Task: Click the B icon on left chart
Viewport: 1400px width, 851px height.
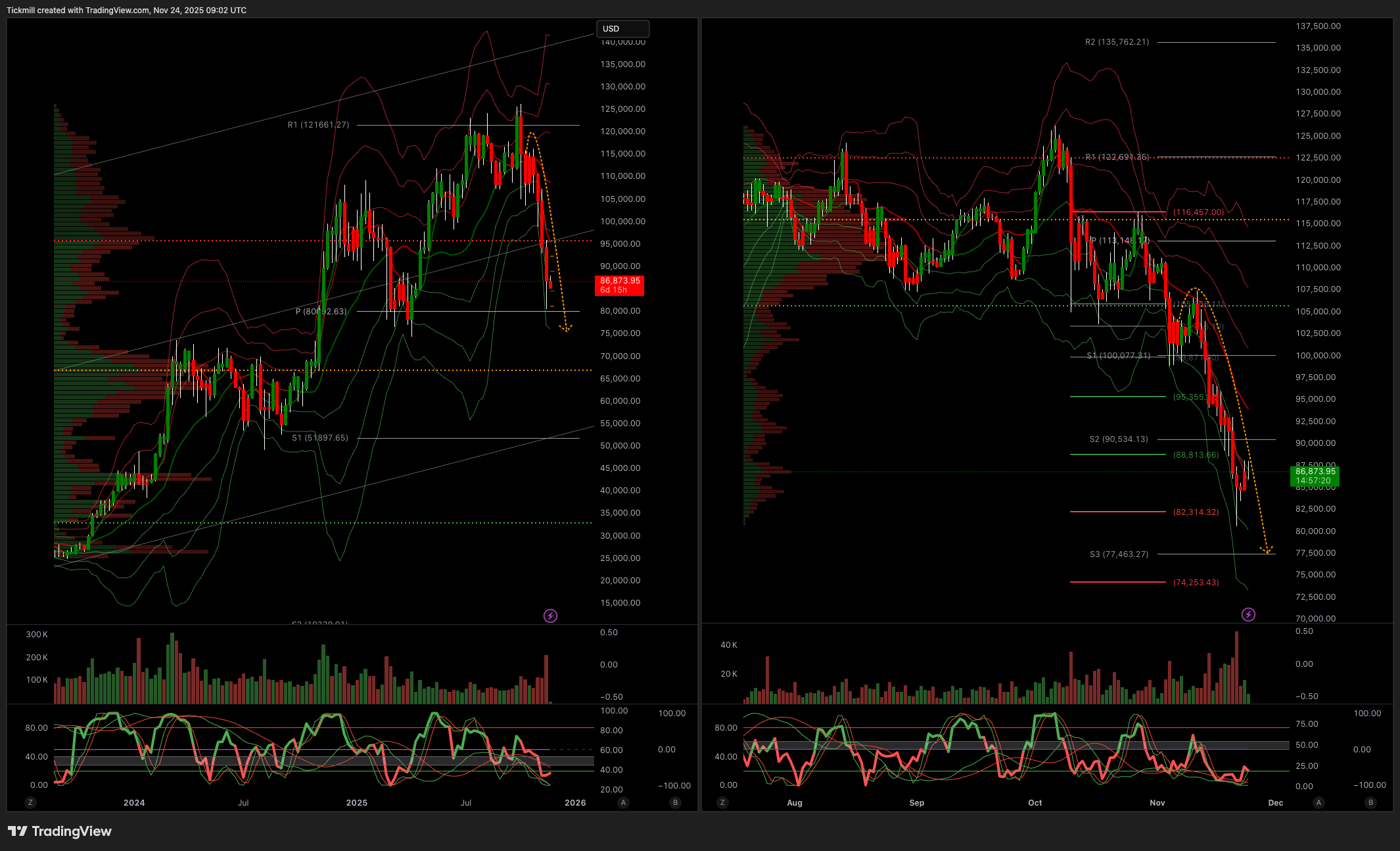Action: tap(675, 802)
